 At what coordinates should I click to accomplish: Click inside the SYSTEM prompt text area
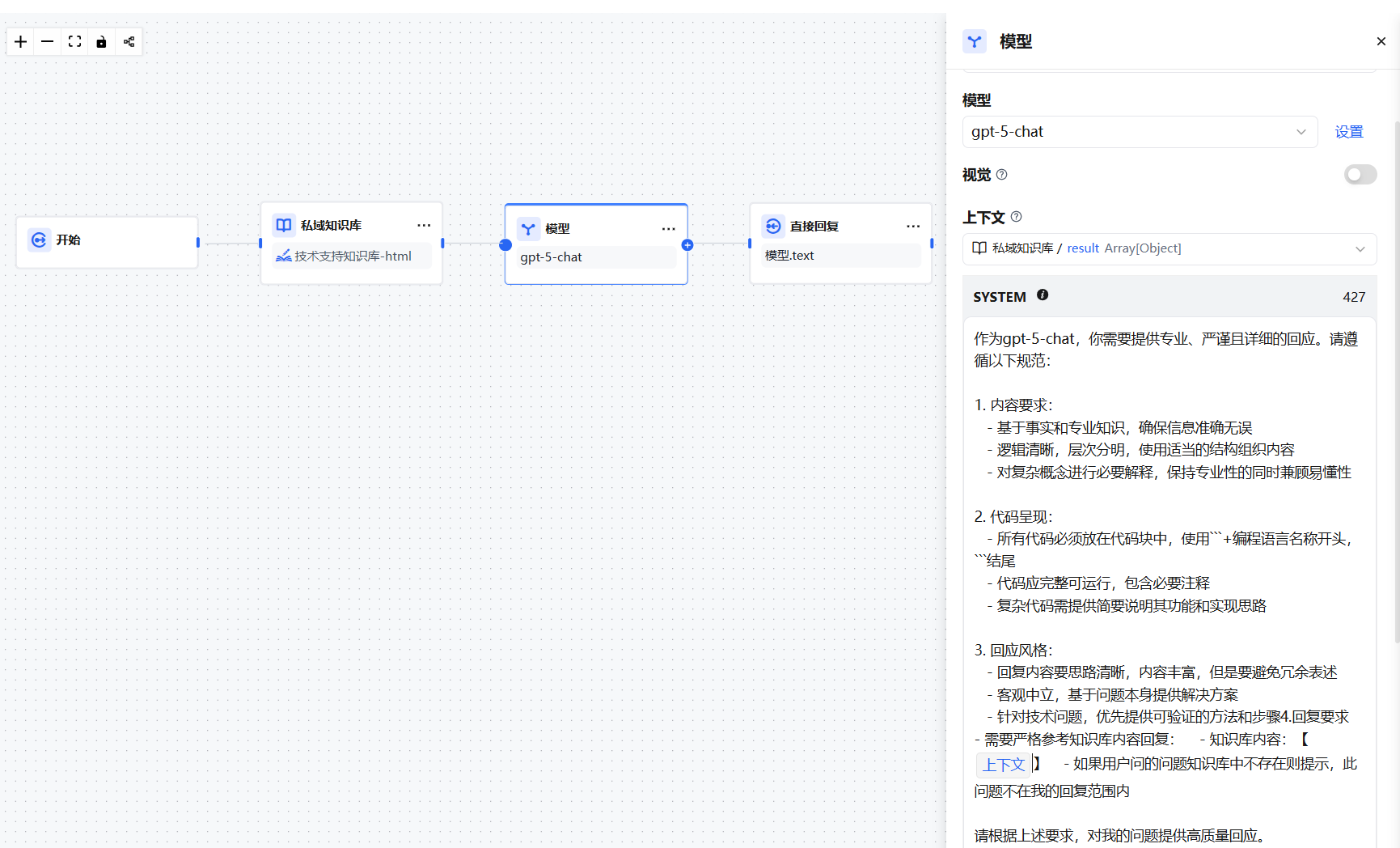1169,583
